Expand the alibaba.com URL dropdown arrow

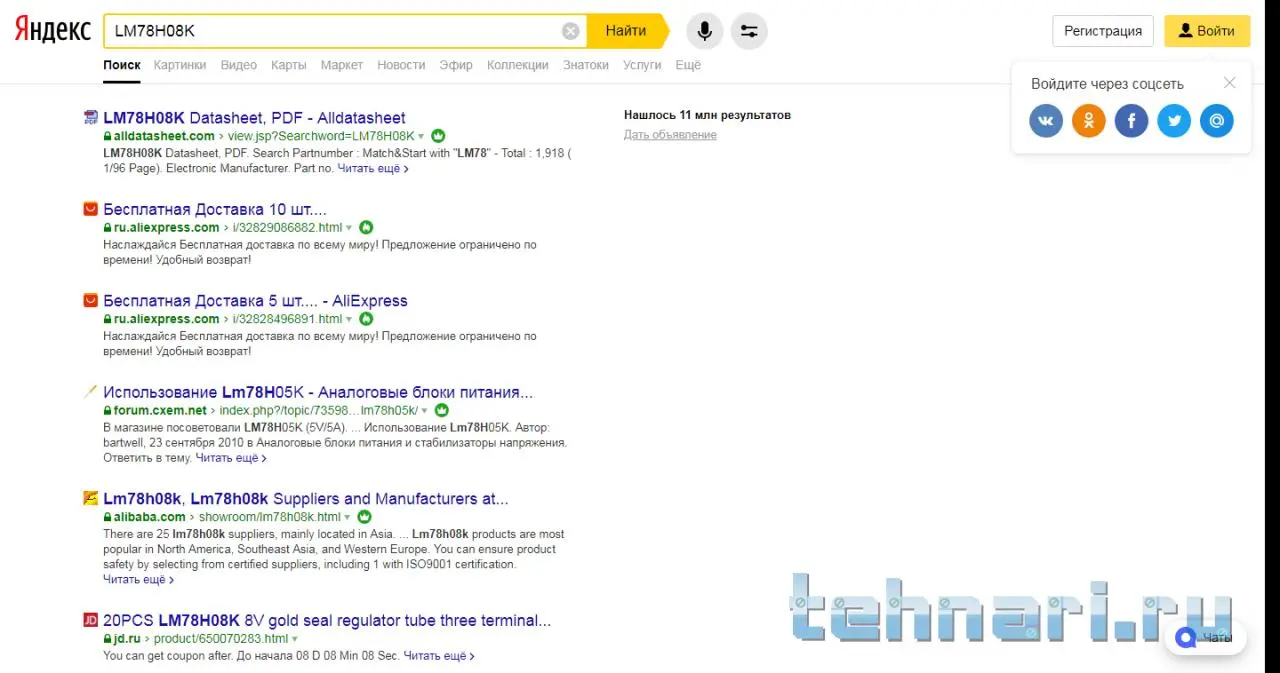point(348,518)
